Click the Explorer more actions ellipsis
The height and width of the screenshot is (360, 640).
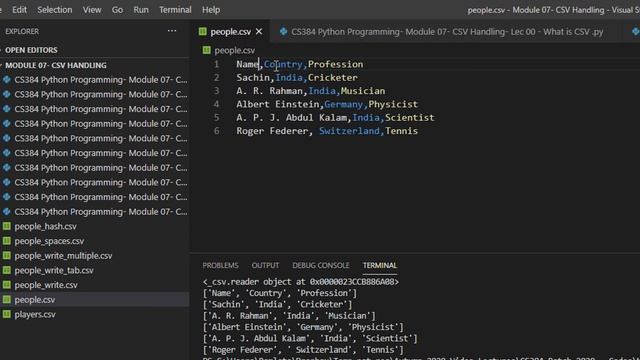tap(172, 31)
